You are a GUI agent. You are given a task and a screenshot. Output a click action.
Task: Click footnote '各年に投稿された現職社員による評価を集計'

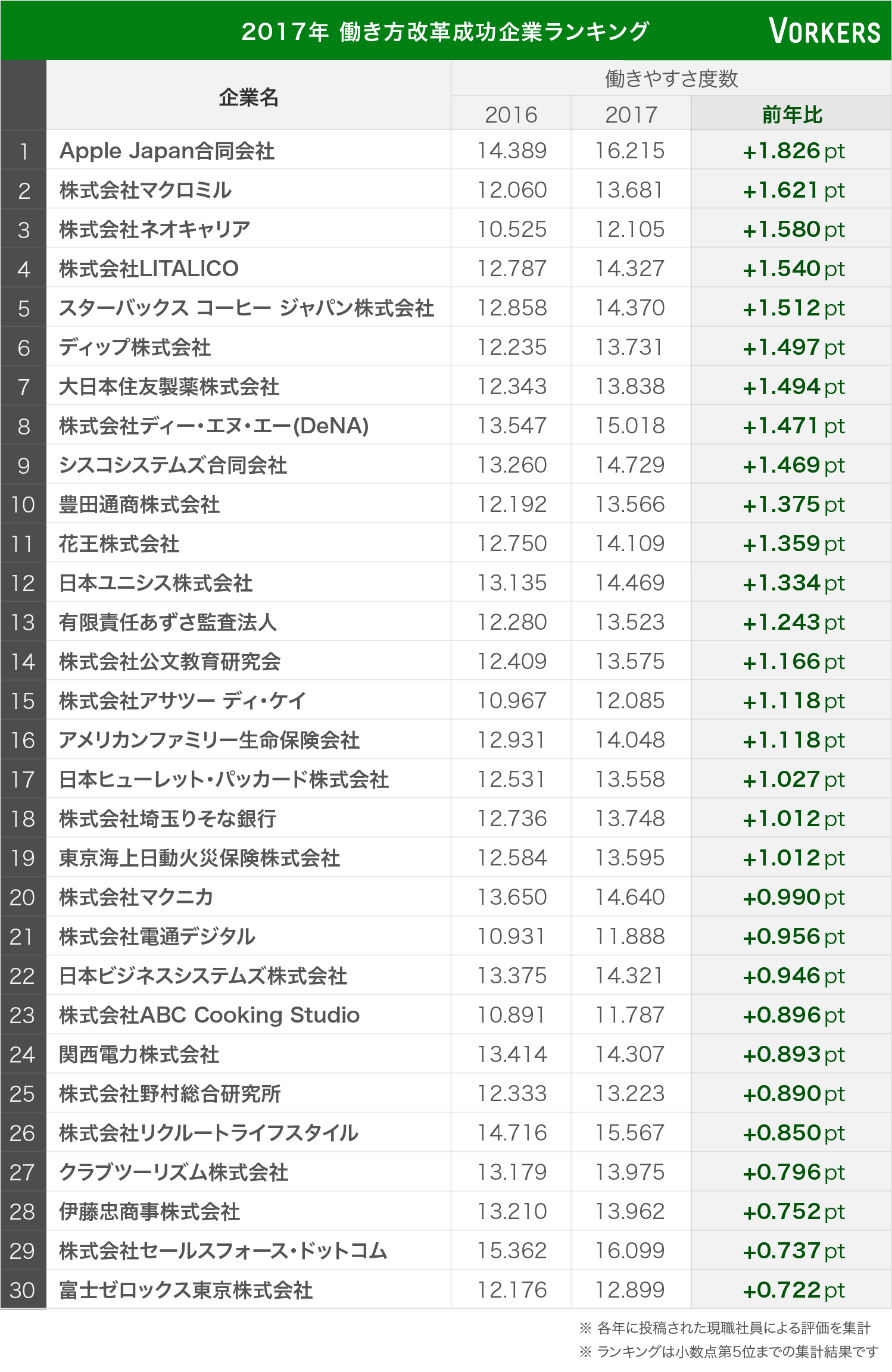734,1328
